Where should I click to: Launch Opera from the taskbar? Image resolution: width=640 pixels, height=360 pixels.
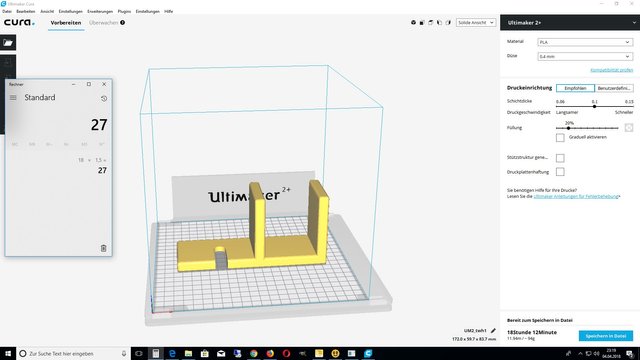286,353
